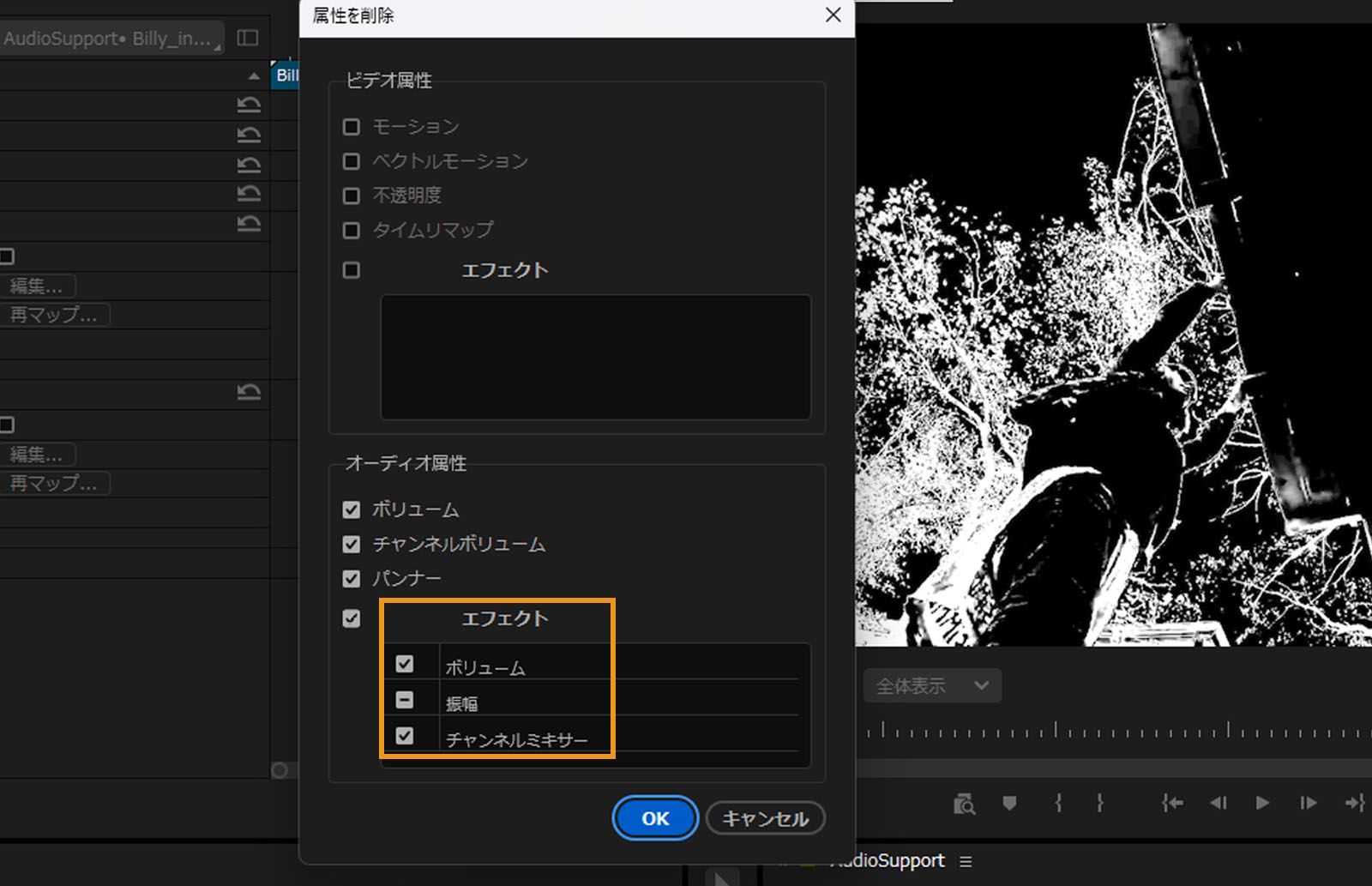This screenshot has height=886, width=1372.
Task: Uncheck the ボリューム box directly under オーディオ属性
Action: [x=351, y=509]
